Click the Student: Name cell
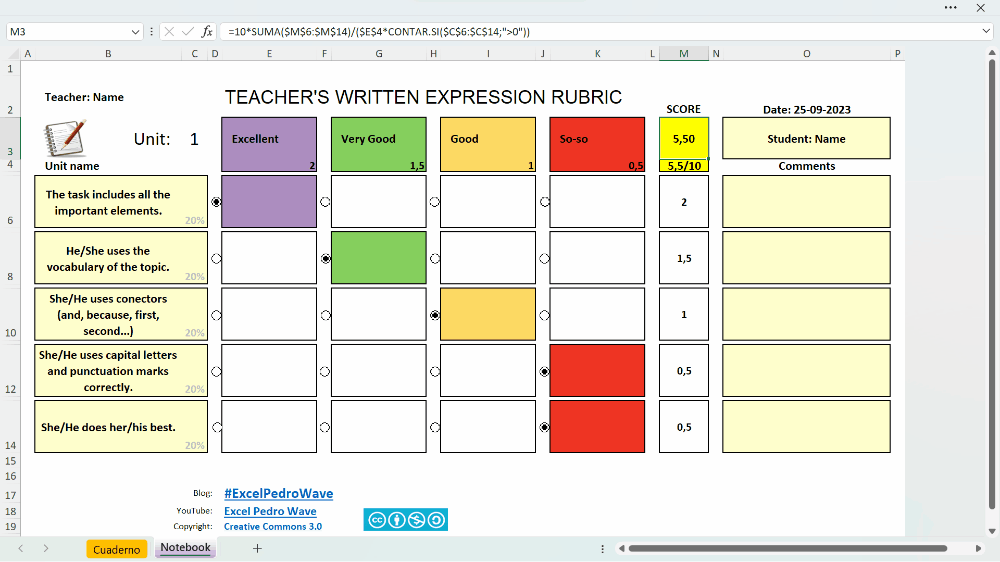The image size is (1000, 562). click(x=806, y=138)
